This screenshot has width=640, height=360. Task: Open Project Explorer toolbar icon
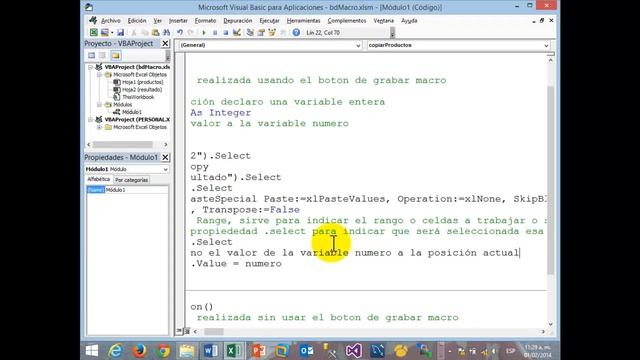[x=250, y=33]
